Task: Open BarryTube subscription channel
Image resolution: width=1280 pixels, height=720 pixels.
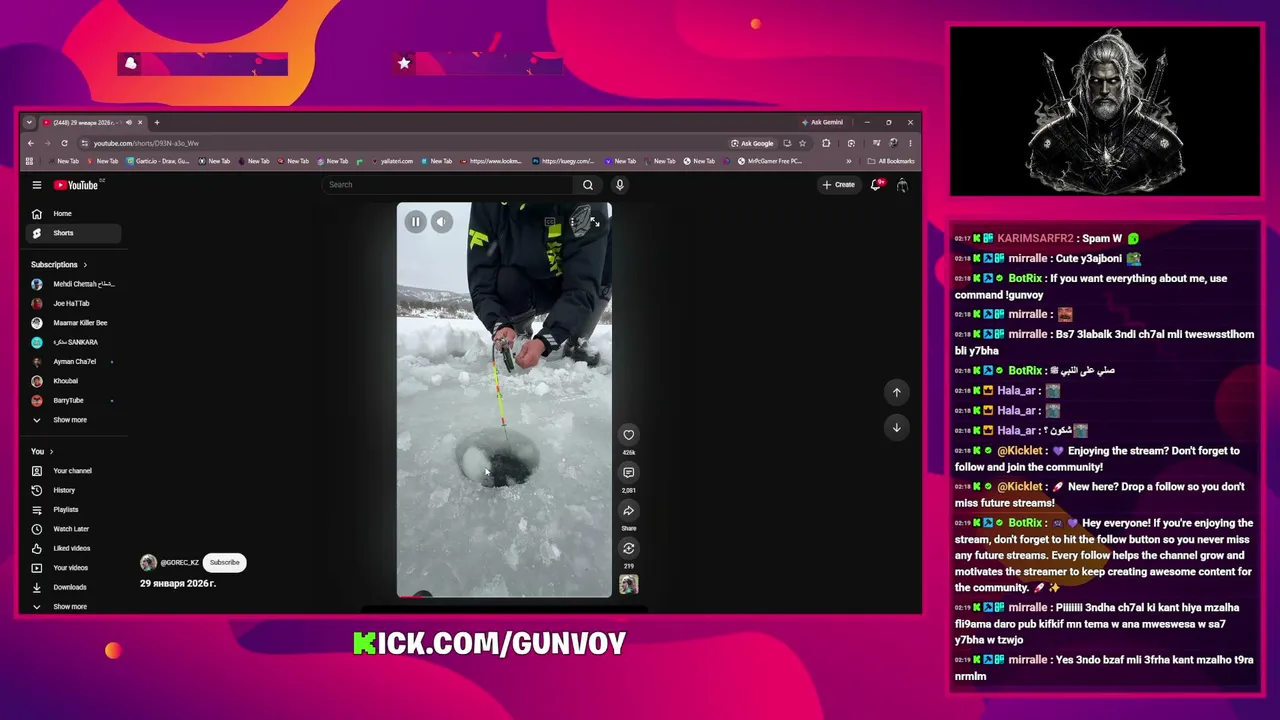Action: (74, 401)
